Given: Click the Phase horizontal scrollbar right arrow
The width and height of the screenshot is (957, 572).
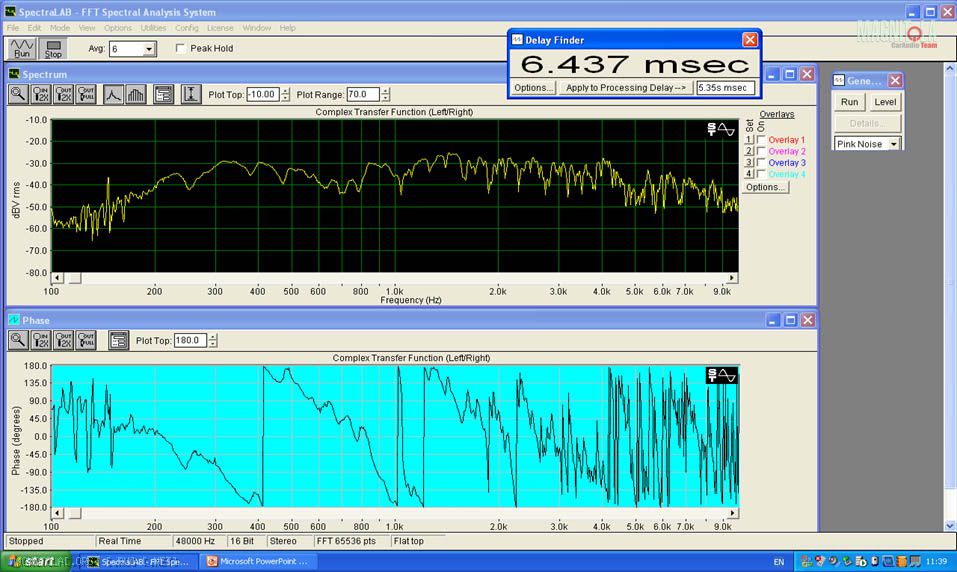Looking at the screenshot, I should tap(732, 513).
